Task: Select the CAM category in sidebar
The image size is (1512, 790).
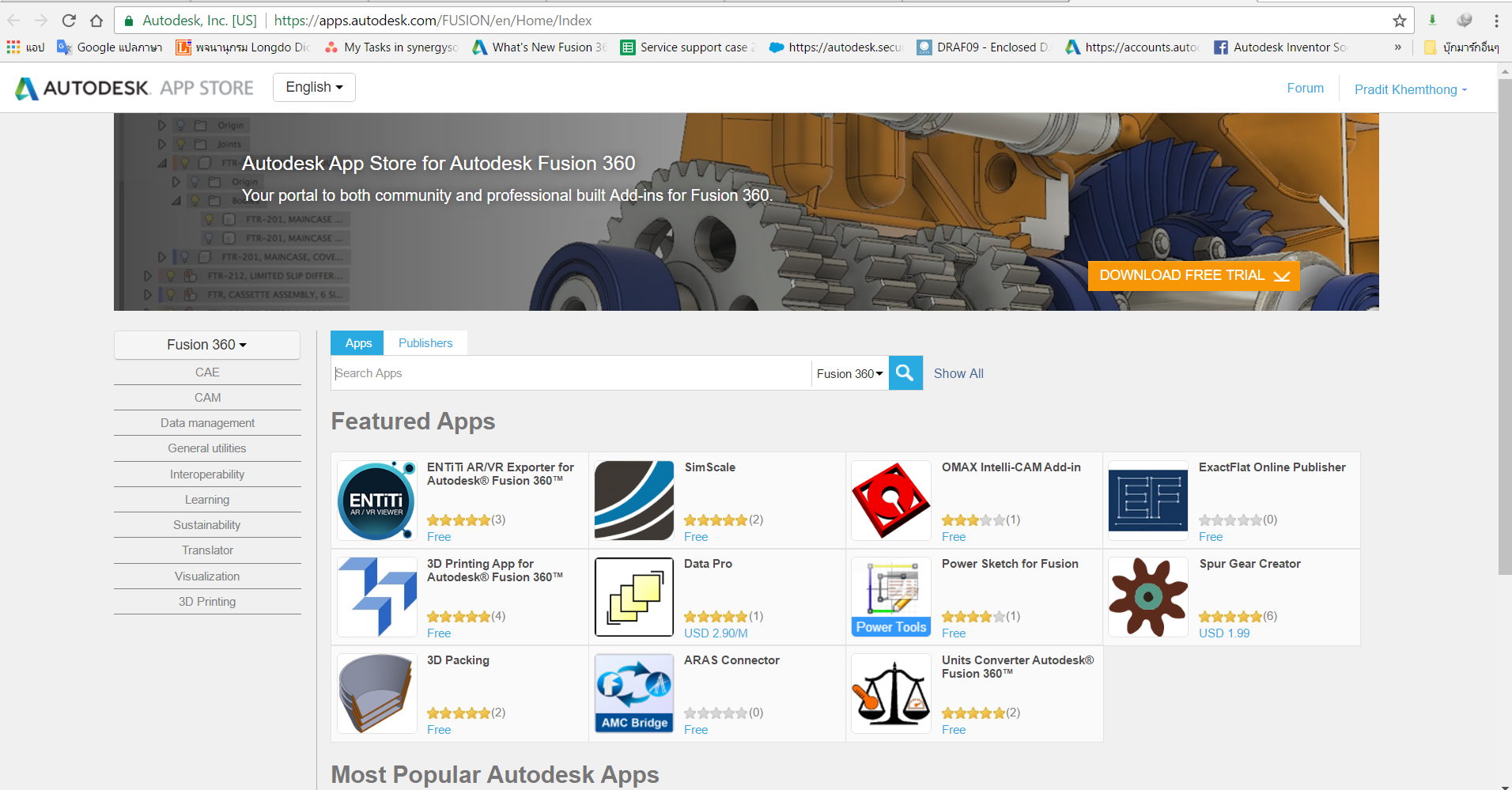Action: (x=206, y=397)
